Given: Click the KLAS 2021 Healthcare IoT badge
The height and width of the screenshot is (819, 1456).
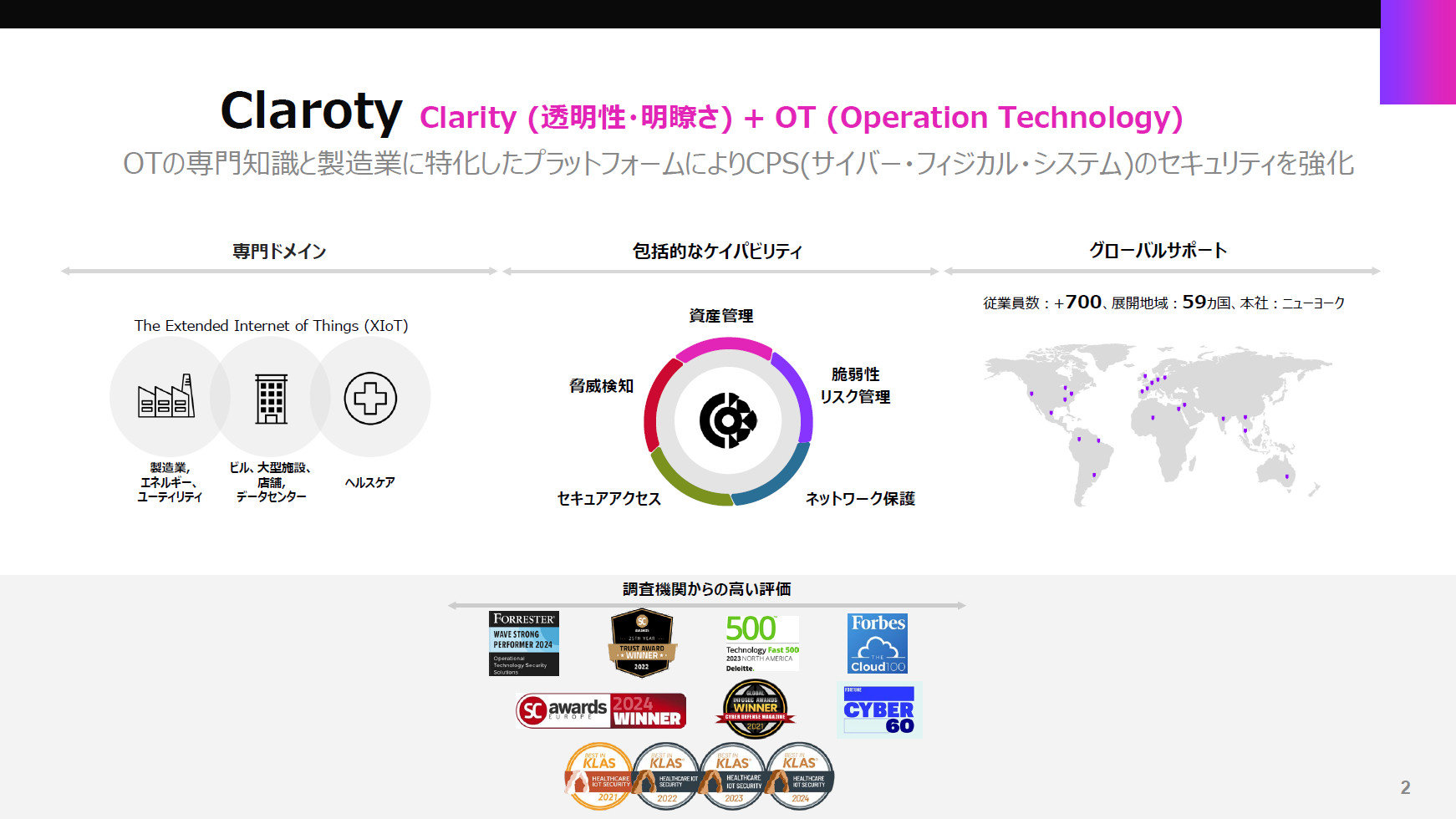Looking at the screenshot, I should point(599,776).
